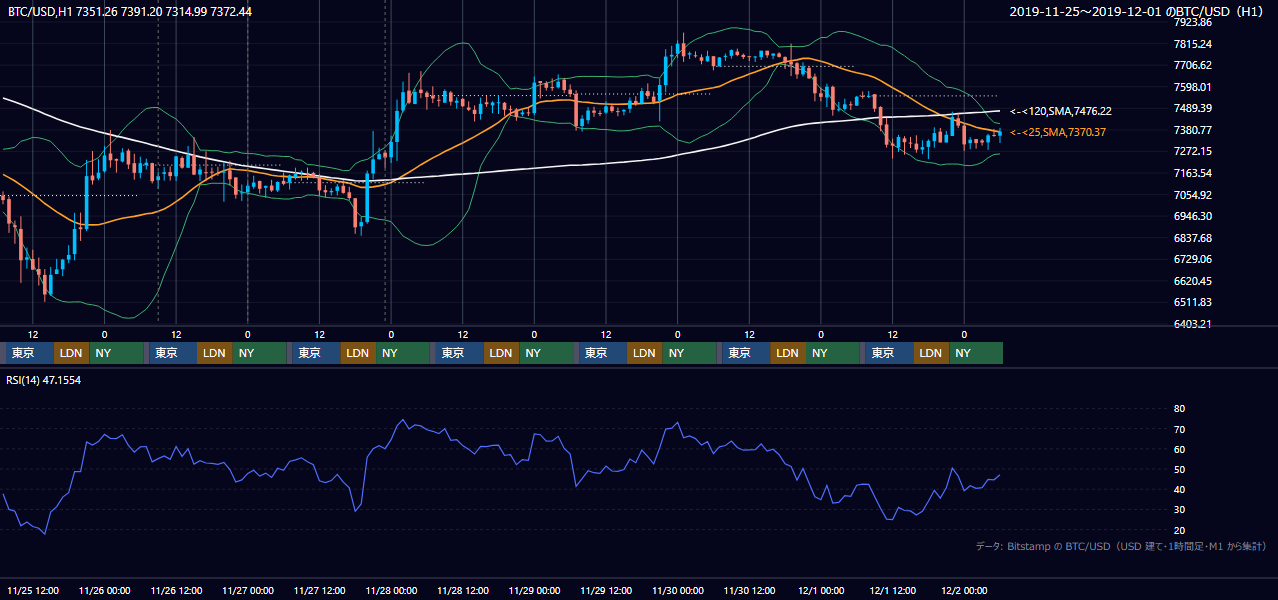Click price axis label 7380.77
The image size is (1278, 600).
click(x=1192, y=130)
